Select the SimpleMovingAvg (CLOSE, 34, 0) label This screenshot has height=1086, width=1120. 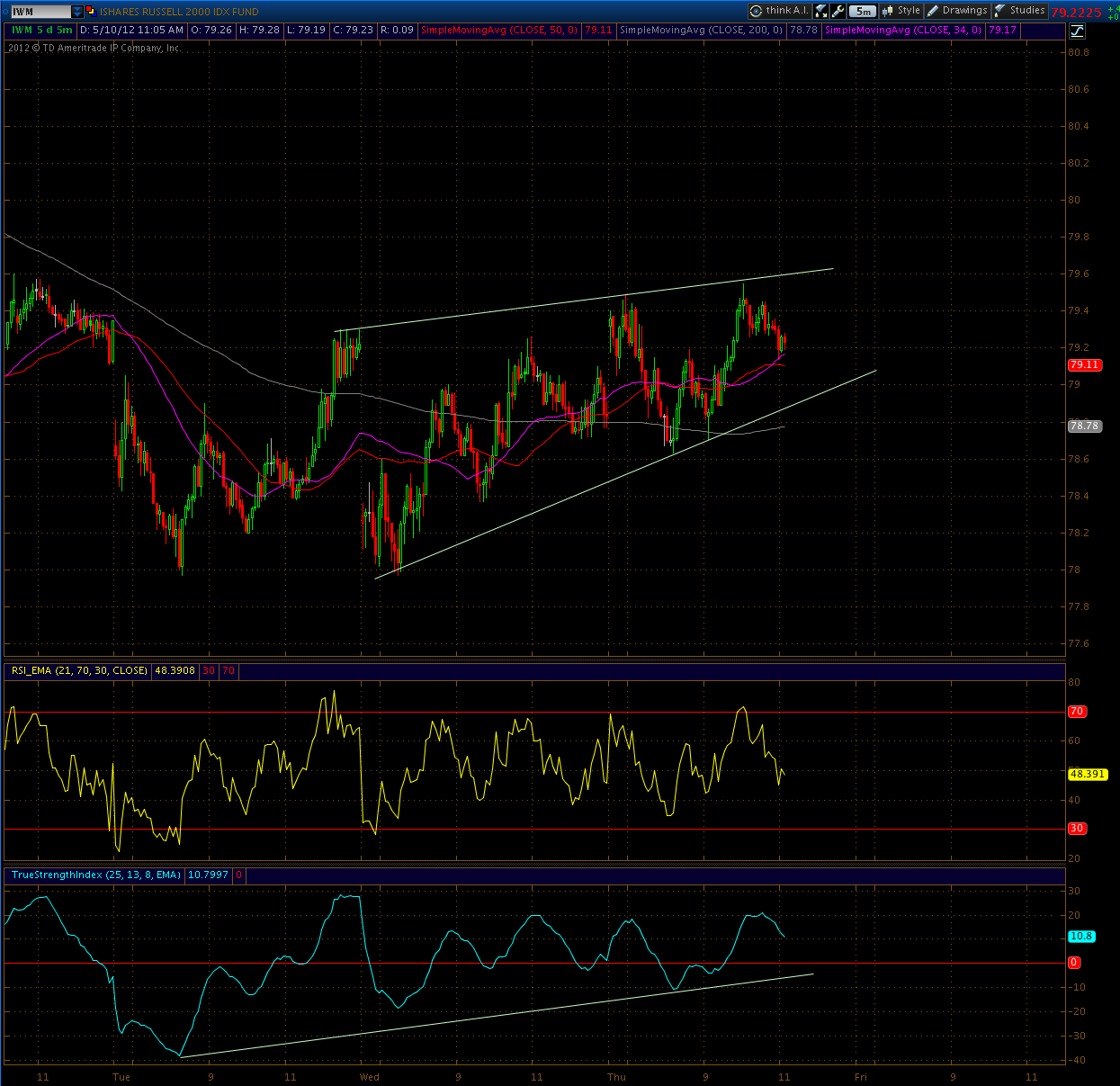pos(903,30)
